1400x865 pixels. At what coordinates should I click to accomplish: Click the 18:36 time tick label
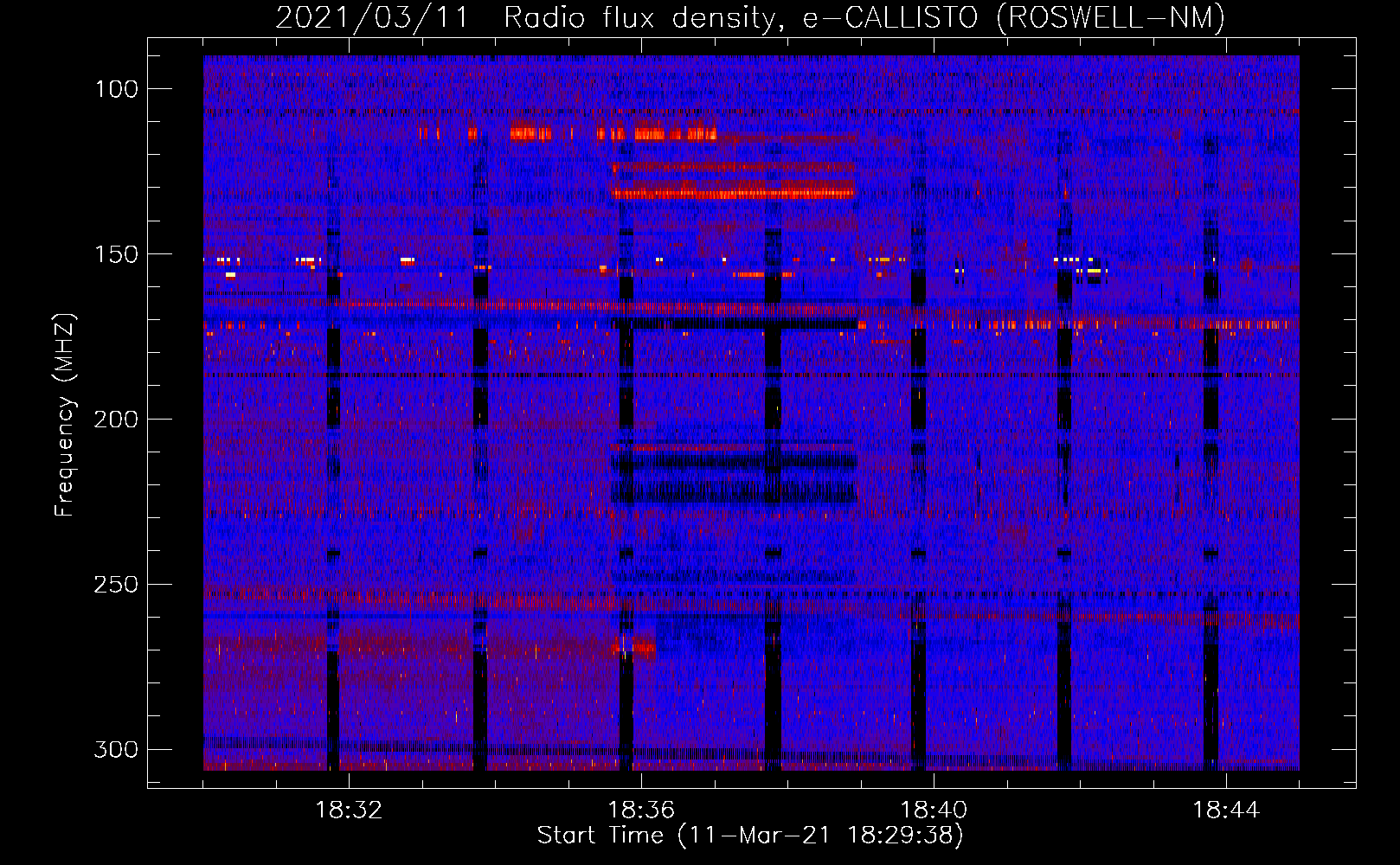tap(641, 811)
